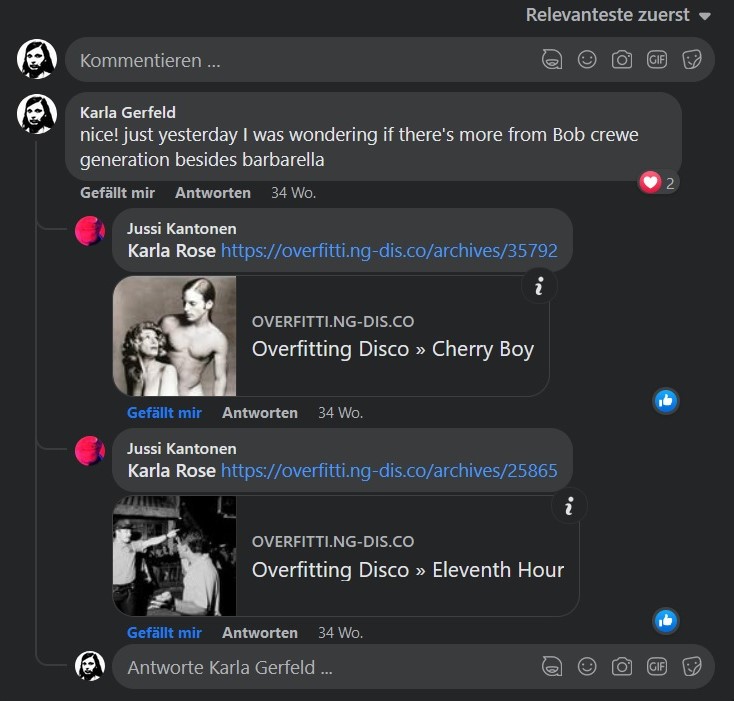This screenshot has width=734, height=701.
Task: Click 'Antworten' under the Eleventh Hour reply
Action: click(260, 632)
